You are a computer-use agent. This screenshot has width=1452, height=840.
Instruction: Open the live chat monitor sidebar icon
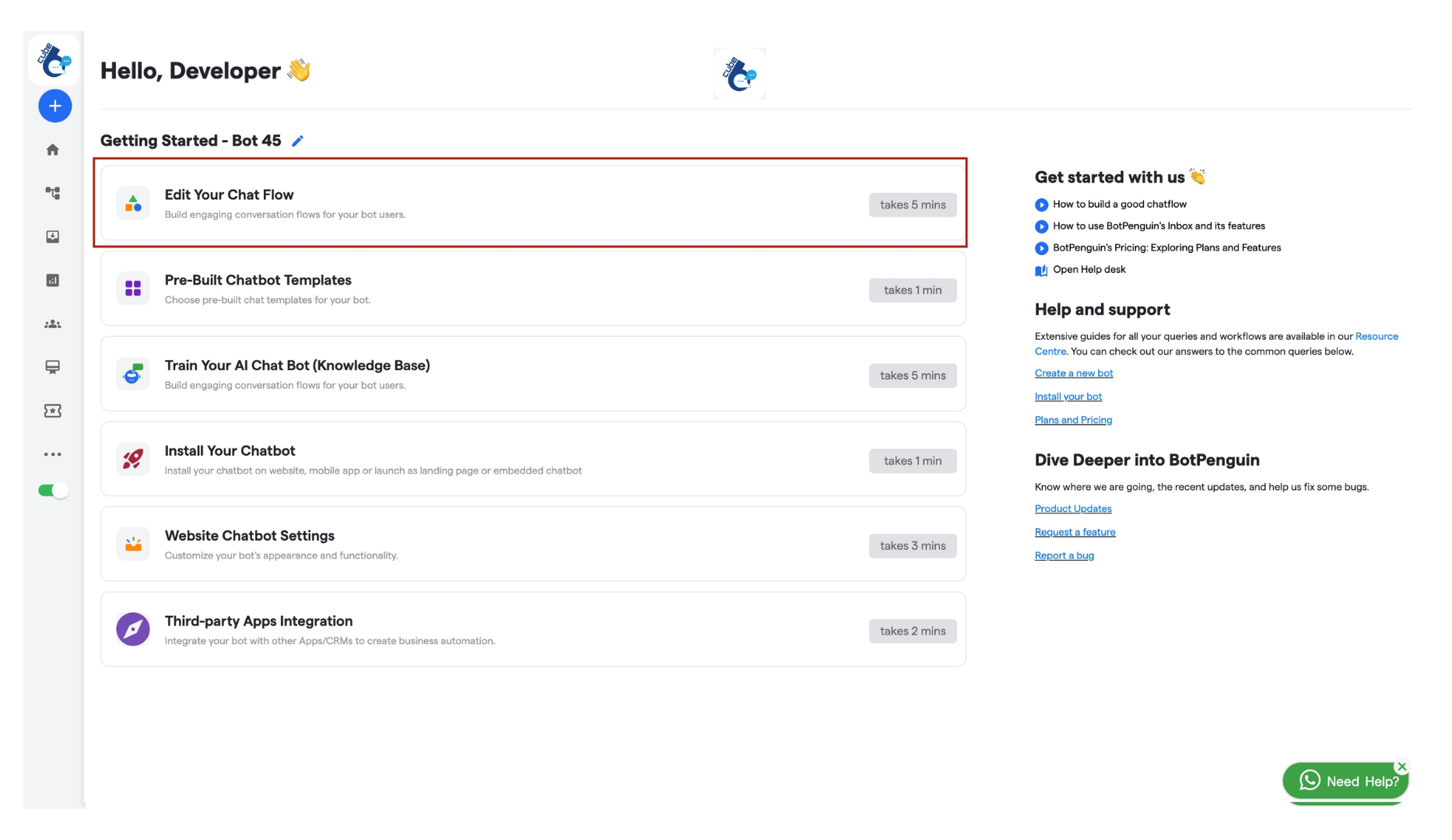click(x=53, y=367)
